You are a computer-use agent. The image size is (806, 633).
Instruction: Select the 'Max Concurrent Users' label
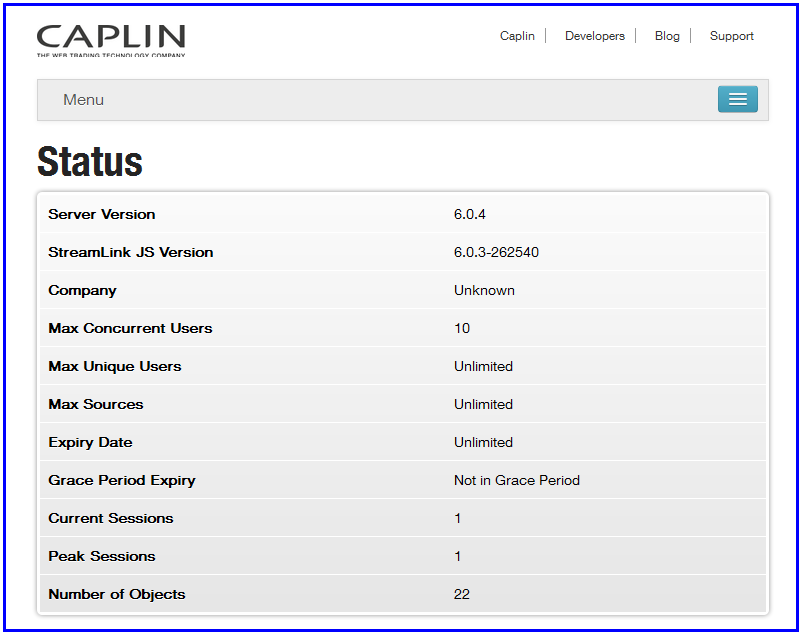coord(130,328)
